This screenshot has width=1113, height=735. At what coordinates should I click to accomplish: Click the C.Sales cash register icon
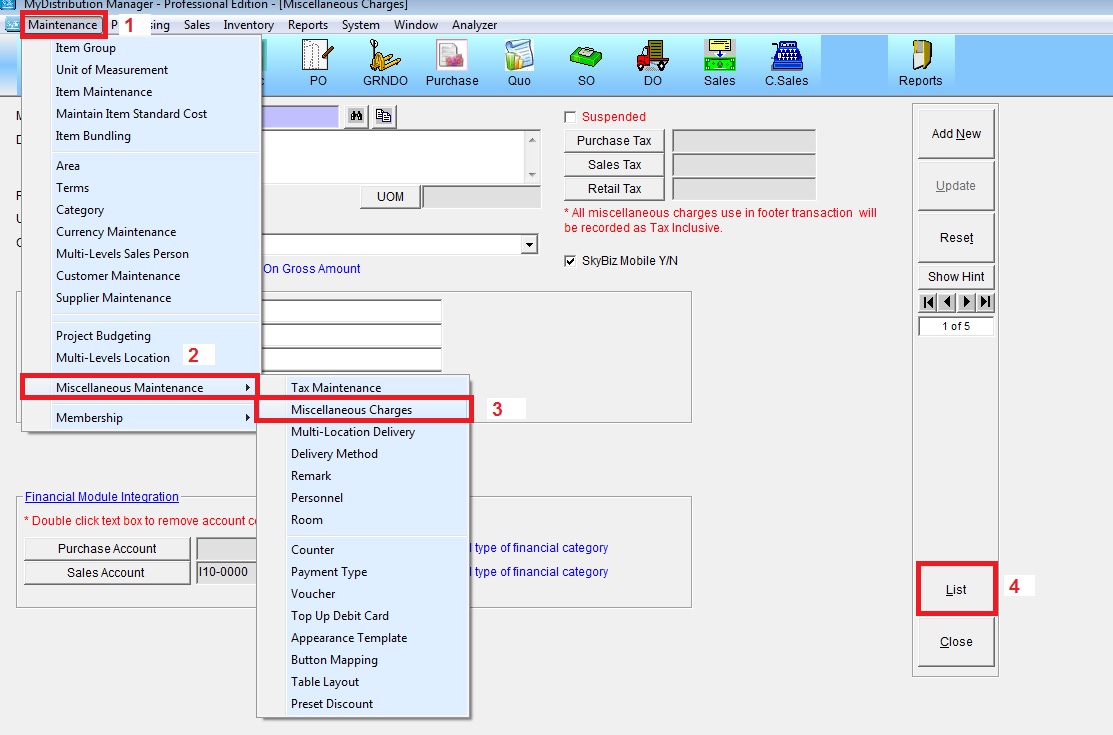coord(787,62)
